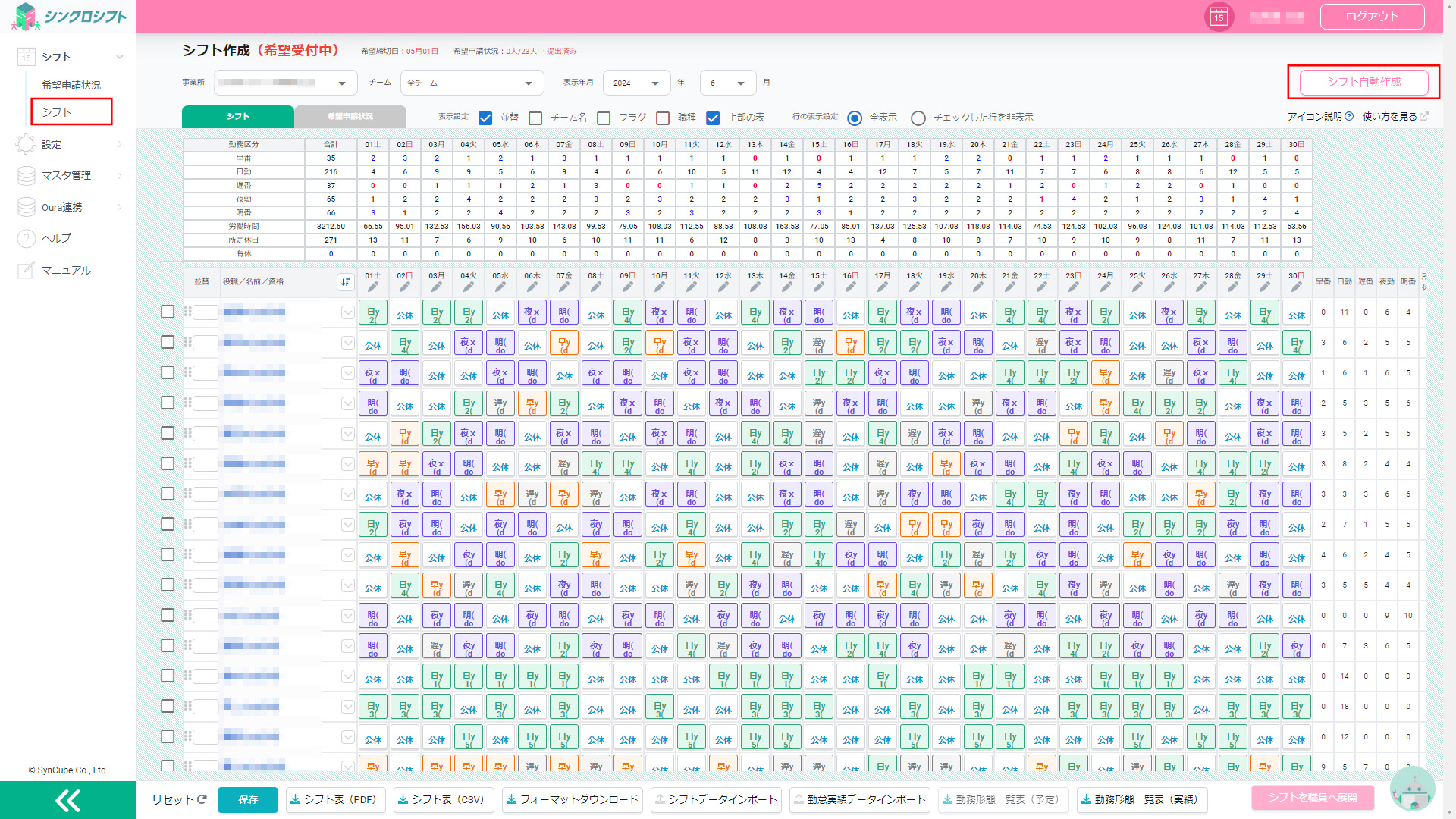Image resolution: width=1456 pixels, height=819 pixels.
Task: Collapse the sidebar with double chevron
Action: tap(68, 800)
